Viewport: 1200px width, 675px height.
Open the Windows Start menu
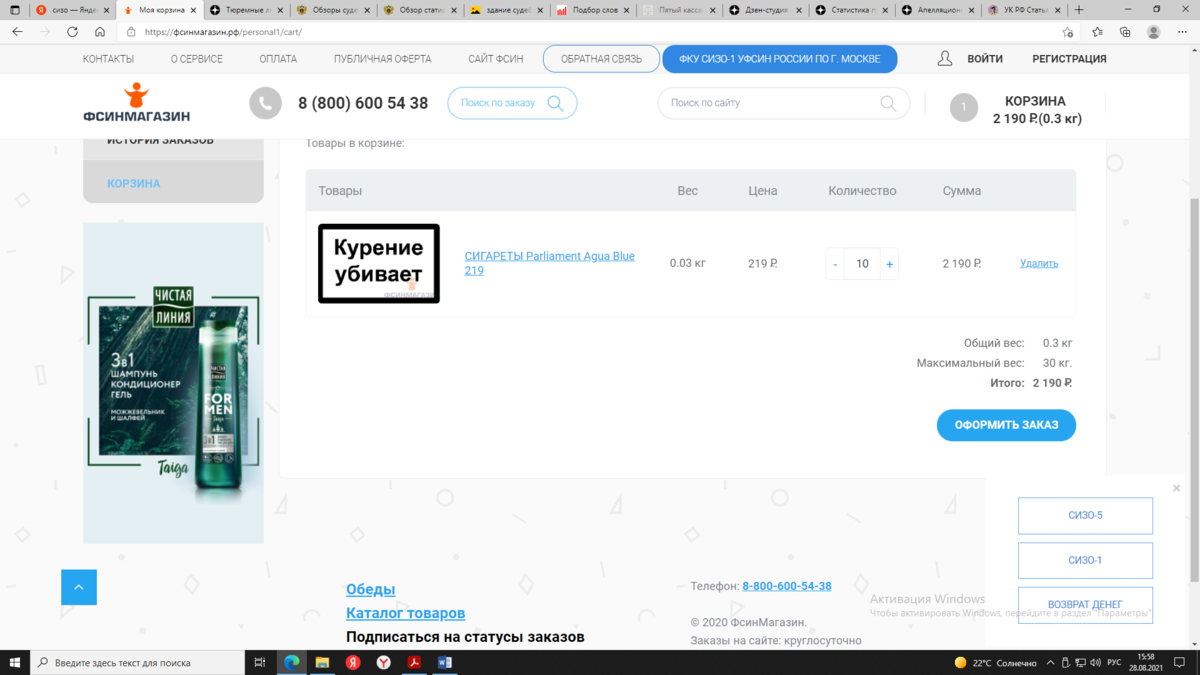15,662
